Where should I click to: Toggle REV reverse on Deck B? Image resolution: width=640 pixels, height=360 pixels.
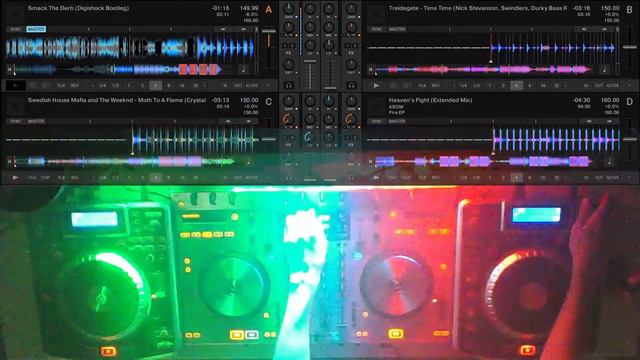click(x=436, y=86)
